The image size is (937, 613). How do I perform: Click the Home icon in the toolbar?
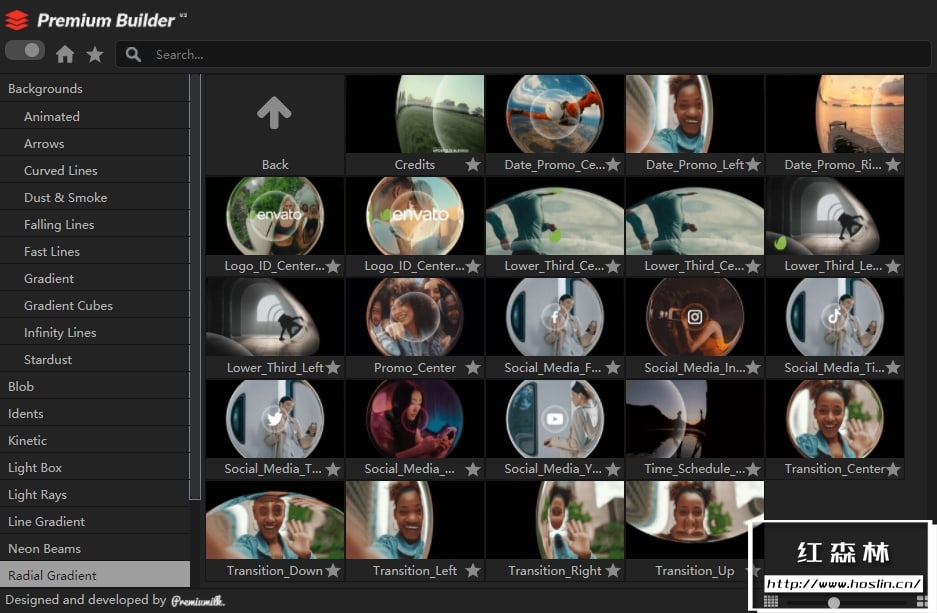65,54
